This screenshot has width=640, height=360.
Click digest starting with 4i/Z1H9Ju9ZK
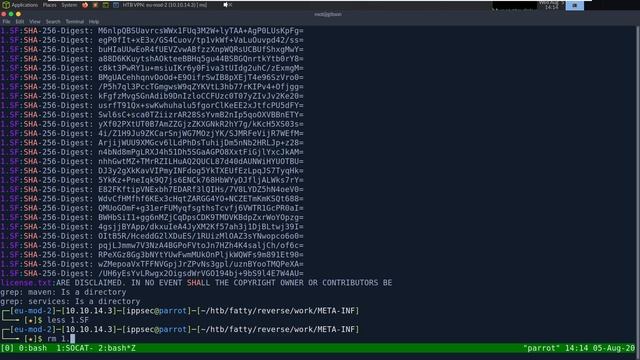coord(200,134)
